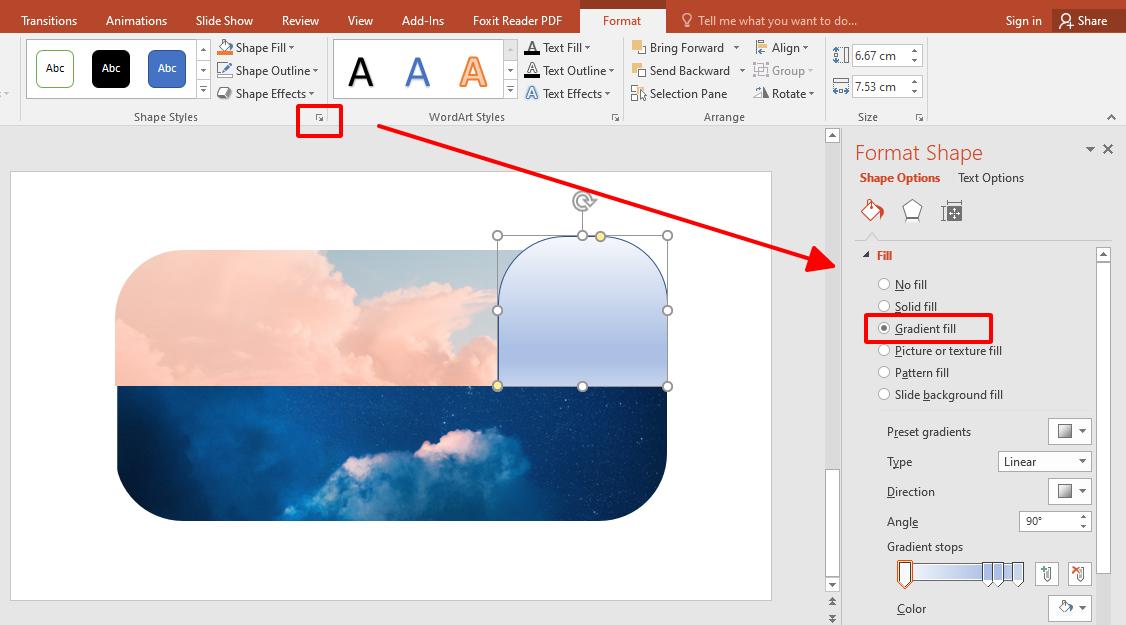
Task: Select the Shape Outline tool
Action: coord(264,70)
